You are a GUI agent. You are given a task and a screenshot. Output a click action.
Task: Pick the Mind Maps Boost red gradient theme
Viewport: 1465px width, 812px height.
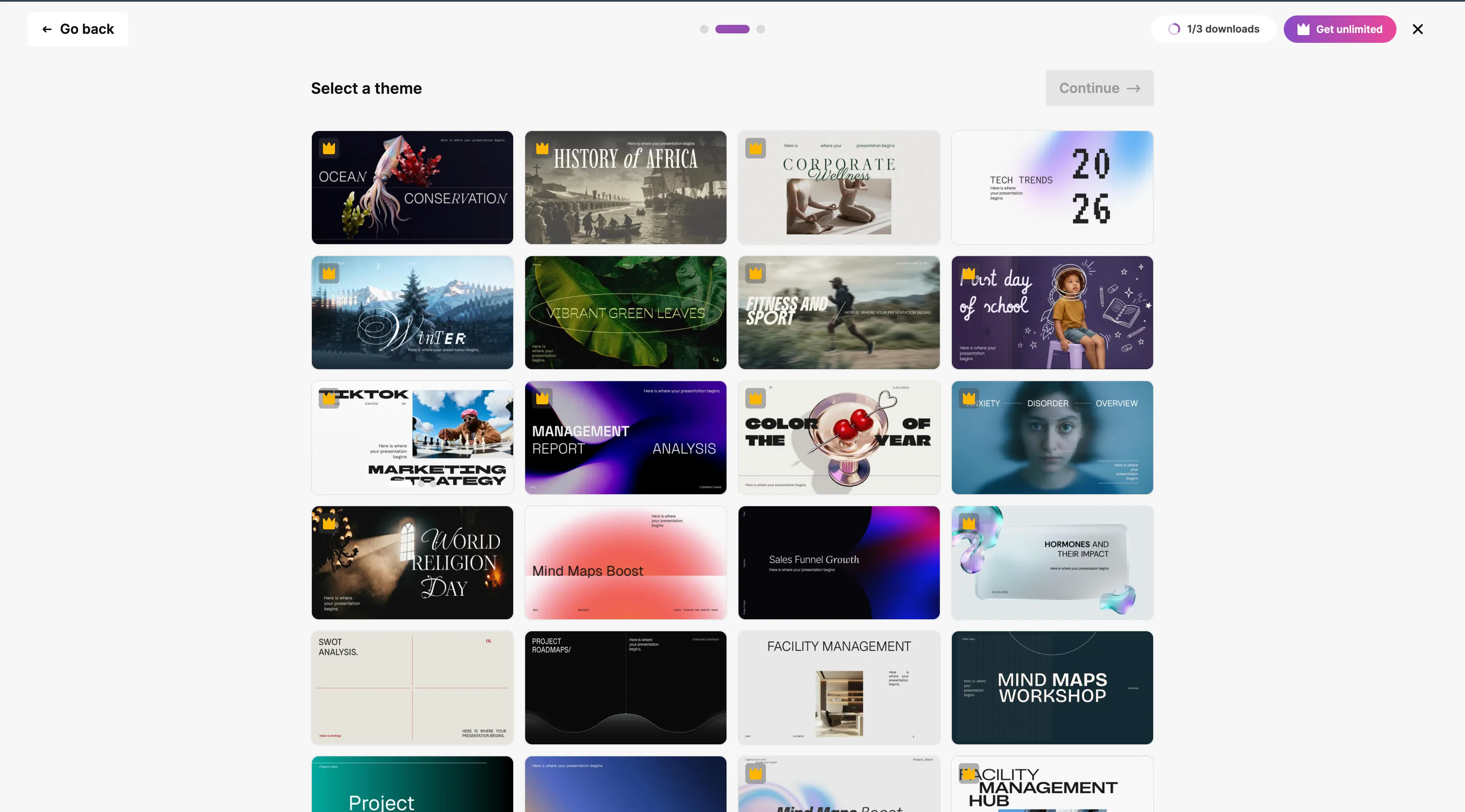pos(625,563)
